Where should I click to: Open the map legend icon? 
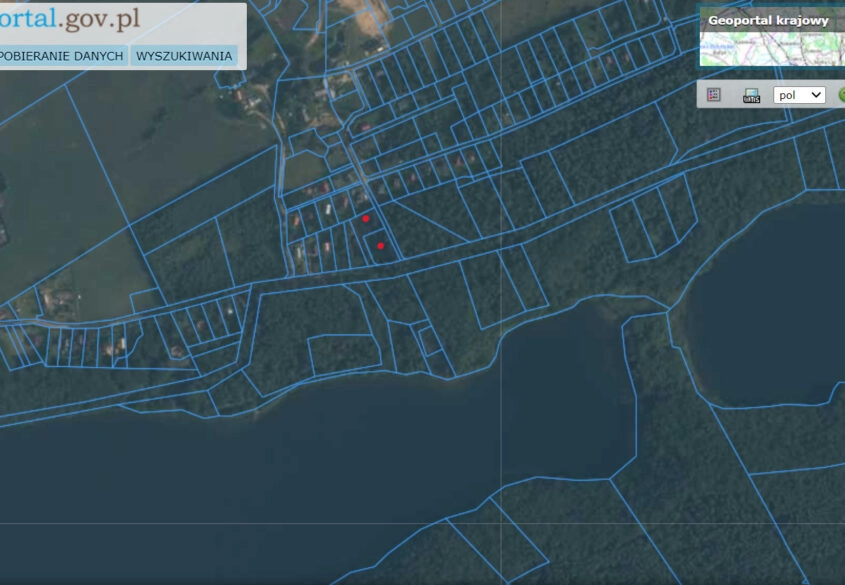pyautogui.click(x=713, y=95)
